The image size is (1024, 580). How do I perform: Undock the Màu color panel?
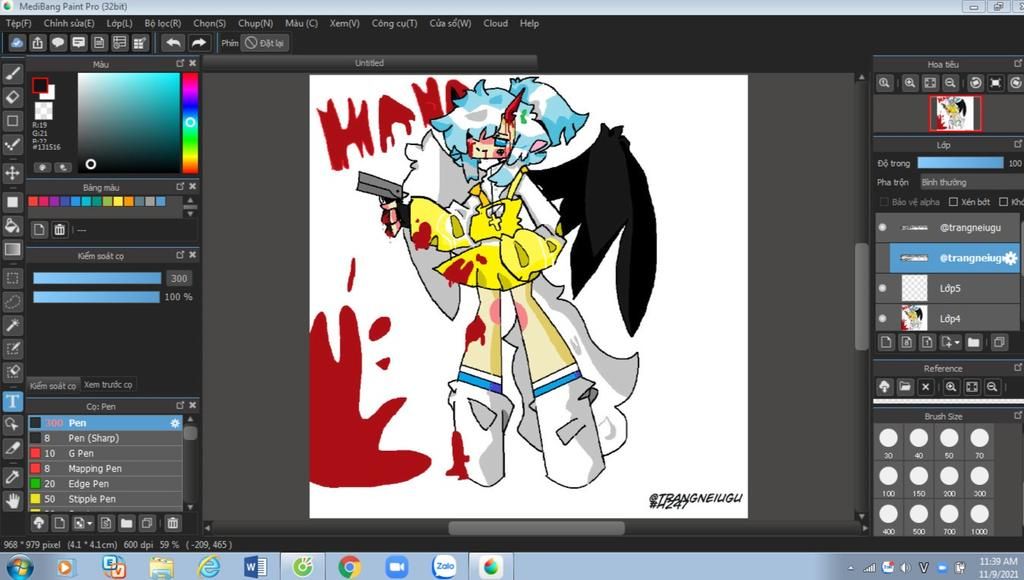click(180, 63)
